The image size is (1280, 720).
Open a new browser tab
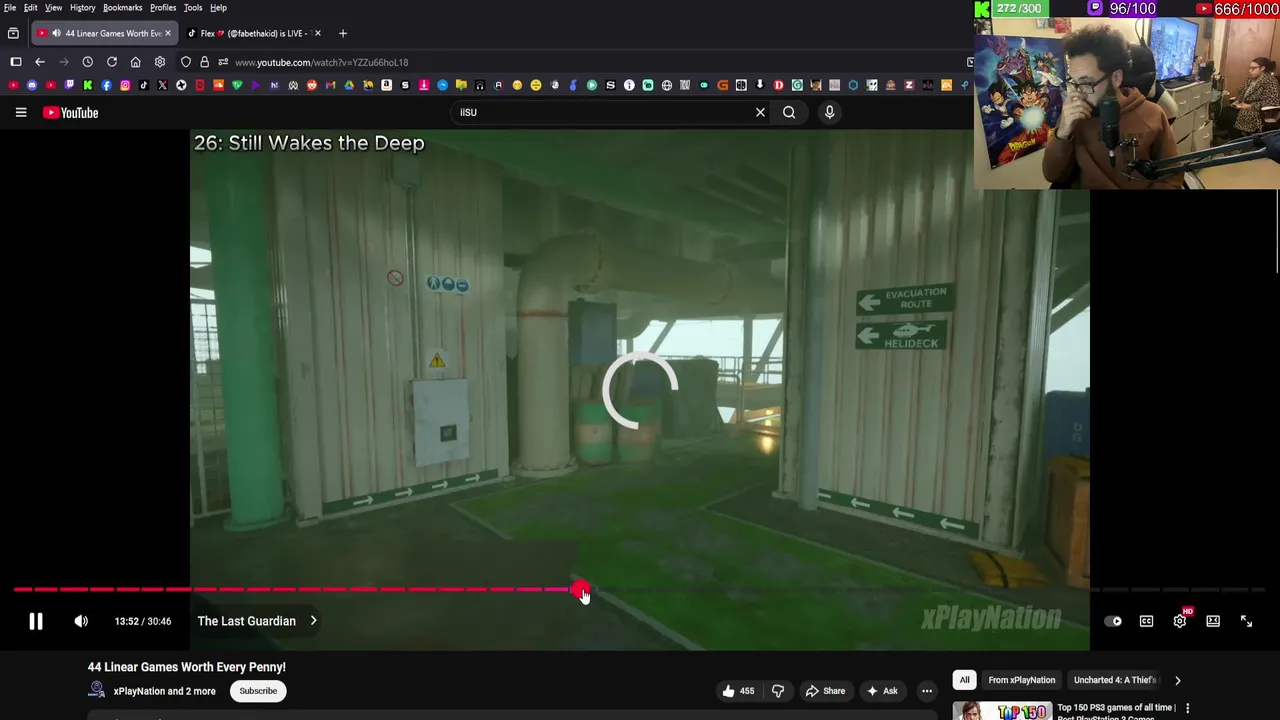343,33
